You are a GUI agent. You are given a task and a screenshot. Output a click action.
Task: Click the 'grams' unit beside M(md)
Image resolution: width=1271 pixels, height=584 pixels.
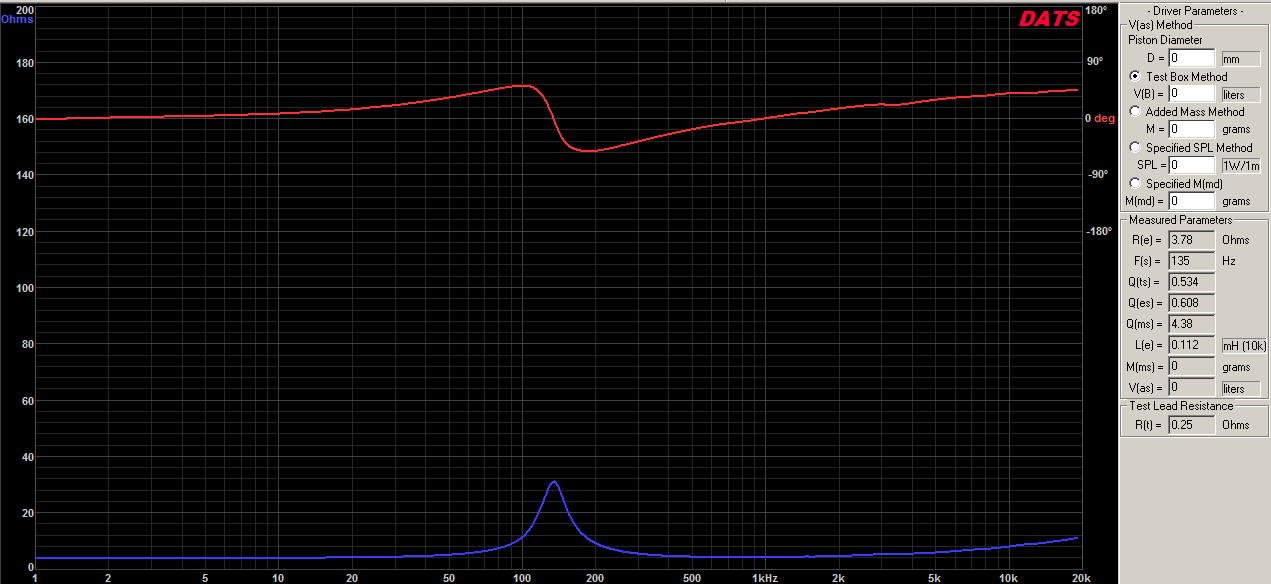pos(1236,201)
